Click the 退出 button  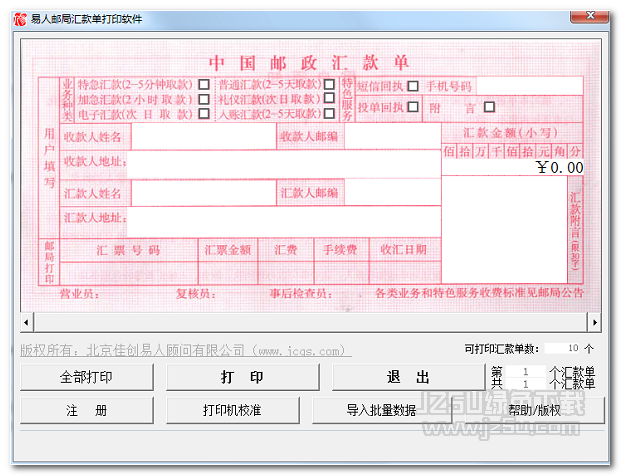(408, 377)
